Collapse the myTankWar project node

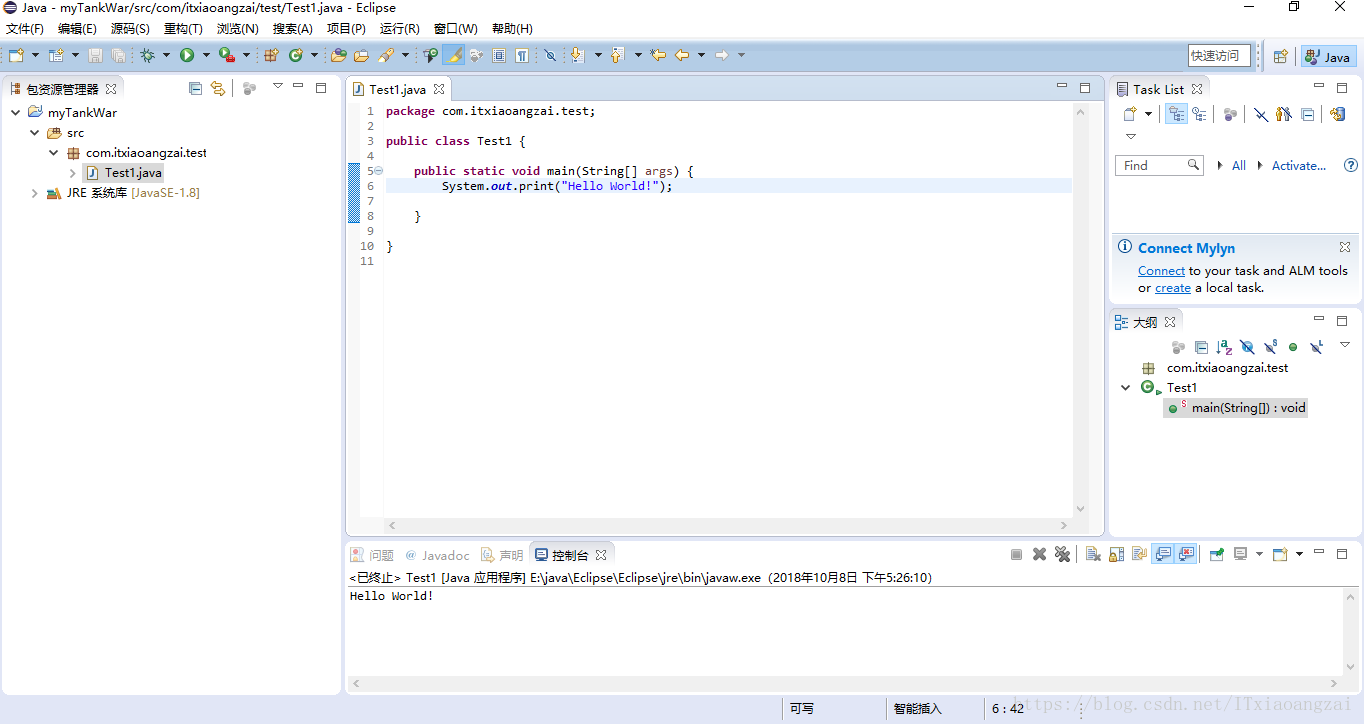coord(15,113)
